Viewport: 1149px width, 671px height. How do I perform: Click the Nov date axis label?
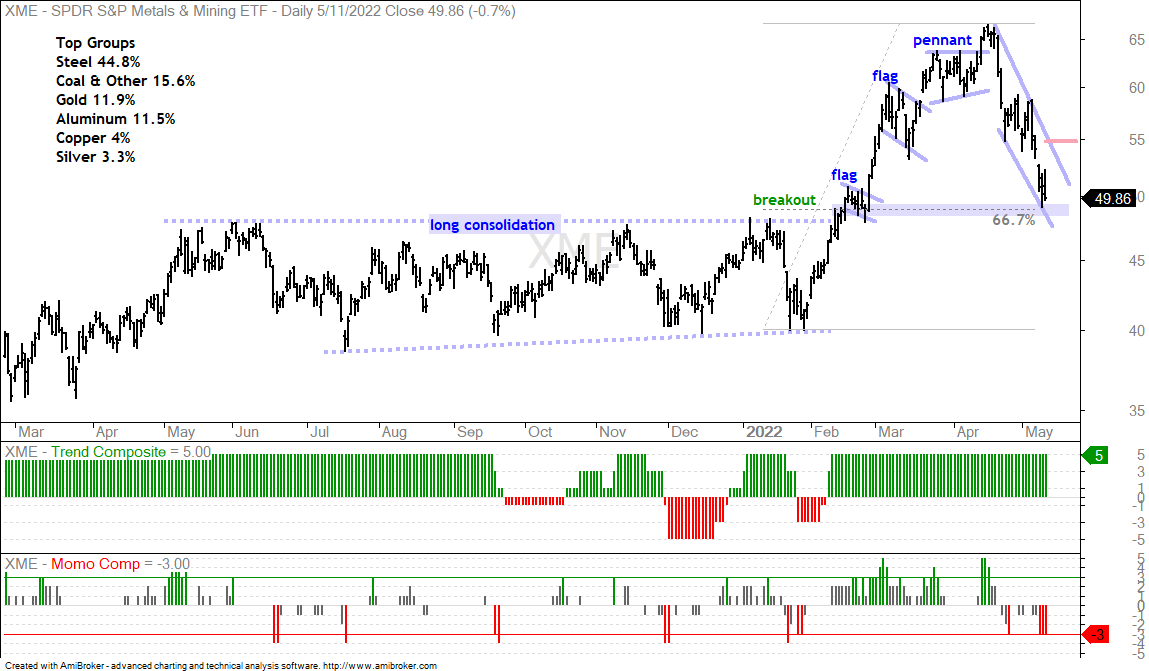(613, 432)
